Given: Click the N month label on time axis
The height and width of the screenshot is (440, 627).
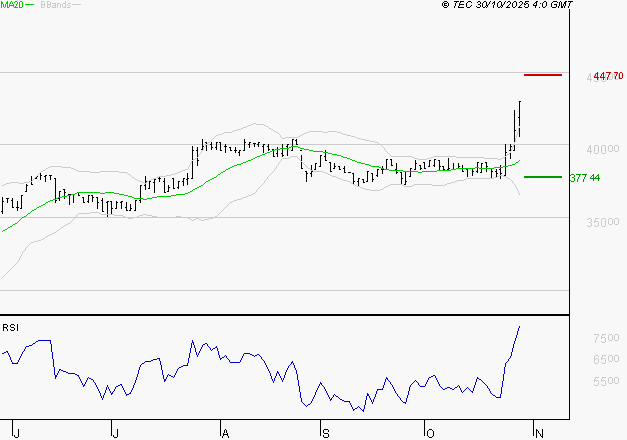Looking at the screenshot, I should click(539, 433).
